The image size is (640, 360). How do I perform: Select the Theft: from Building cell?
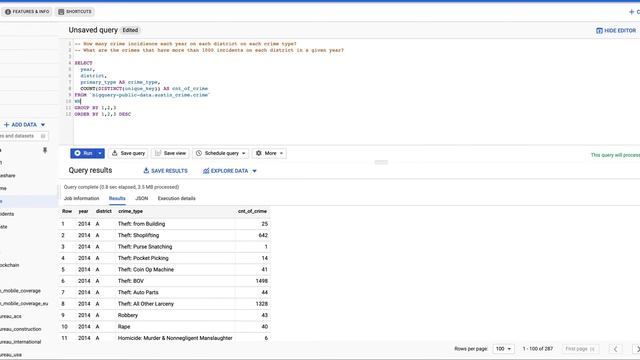click(142, 224)
